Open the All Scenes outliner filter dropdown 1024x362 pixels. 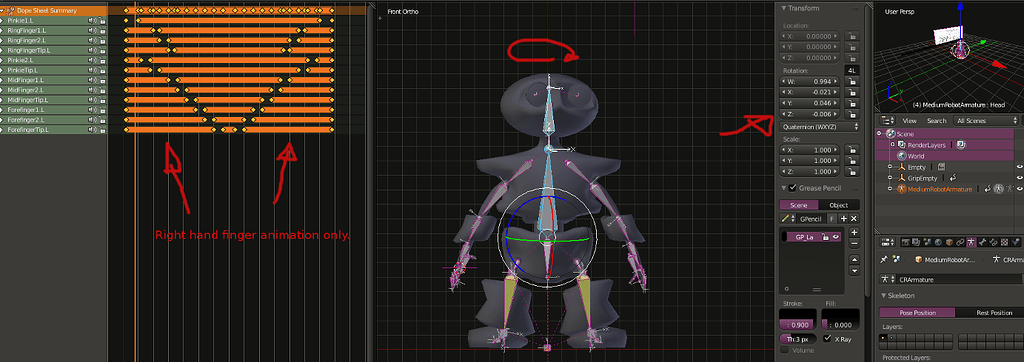pyautogui.click(x=986, y=121)
